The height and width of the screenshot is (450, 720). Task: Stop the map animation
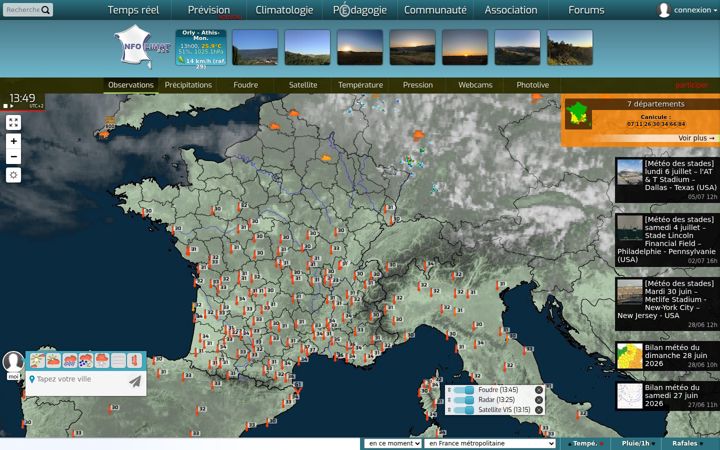coord(6,106)
